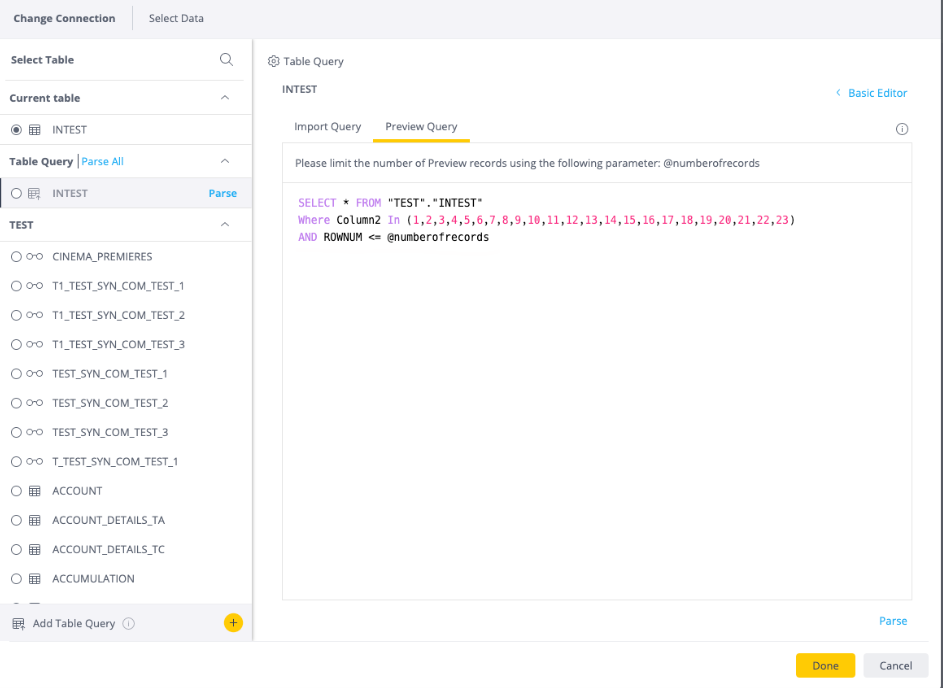
Task: Click the view icon for T_TEST_SYN_COM_TEST_1
Action: (x=34, y=461)
